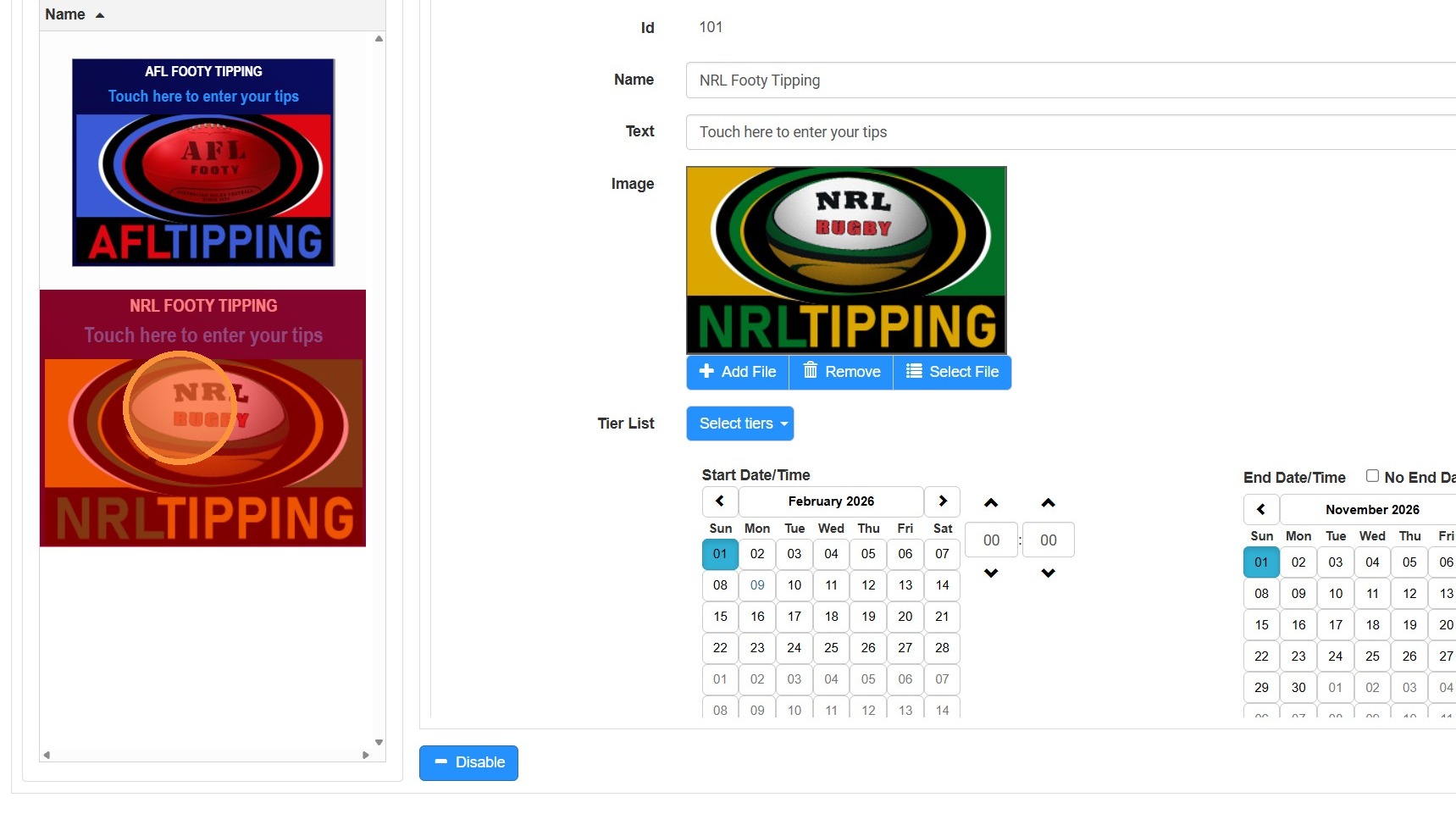The height and width of the screenshot is (814, 1456).
Task: Increase the start hour value
Action: [991, 503]
